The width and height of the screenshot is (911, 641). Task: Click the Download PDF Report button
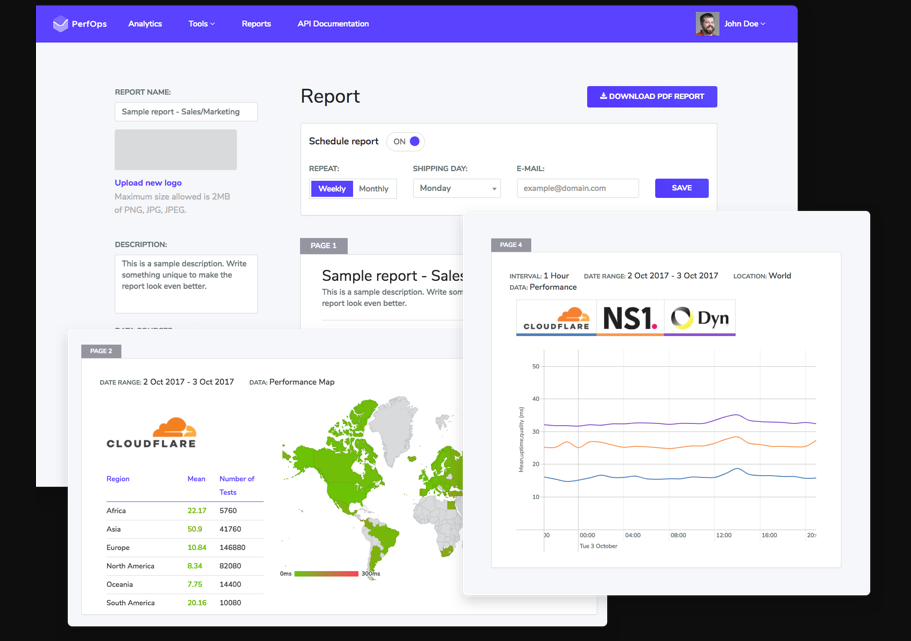652,96
